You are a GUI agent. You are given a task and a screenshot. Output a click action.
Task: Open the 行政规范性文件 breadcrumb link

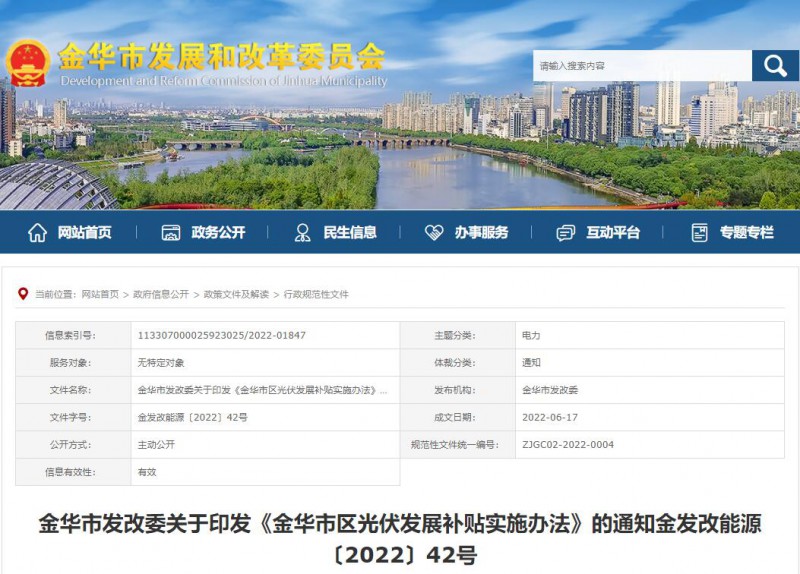click(x=316, y=295)
